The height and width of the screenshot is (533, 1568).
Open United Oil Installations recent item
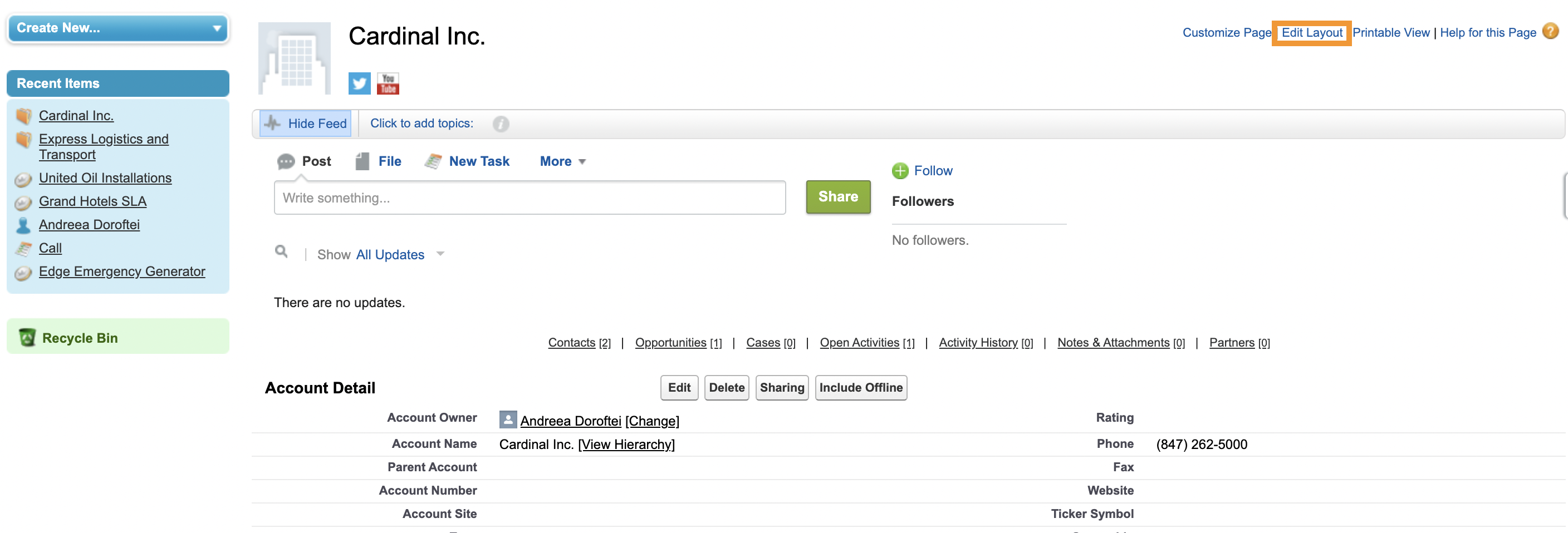(x=105, y=177)
